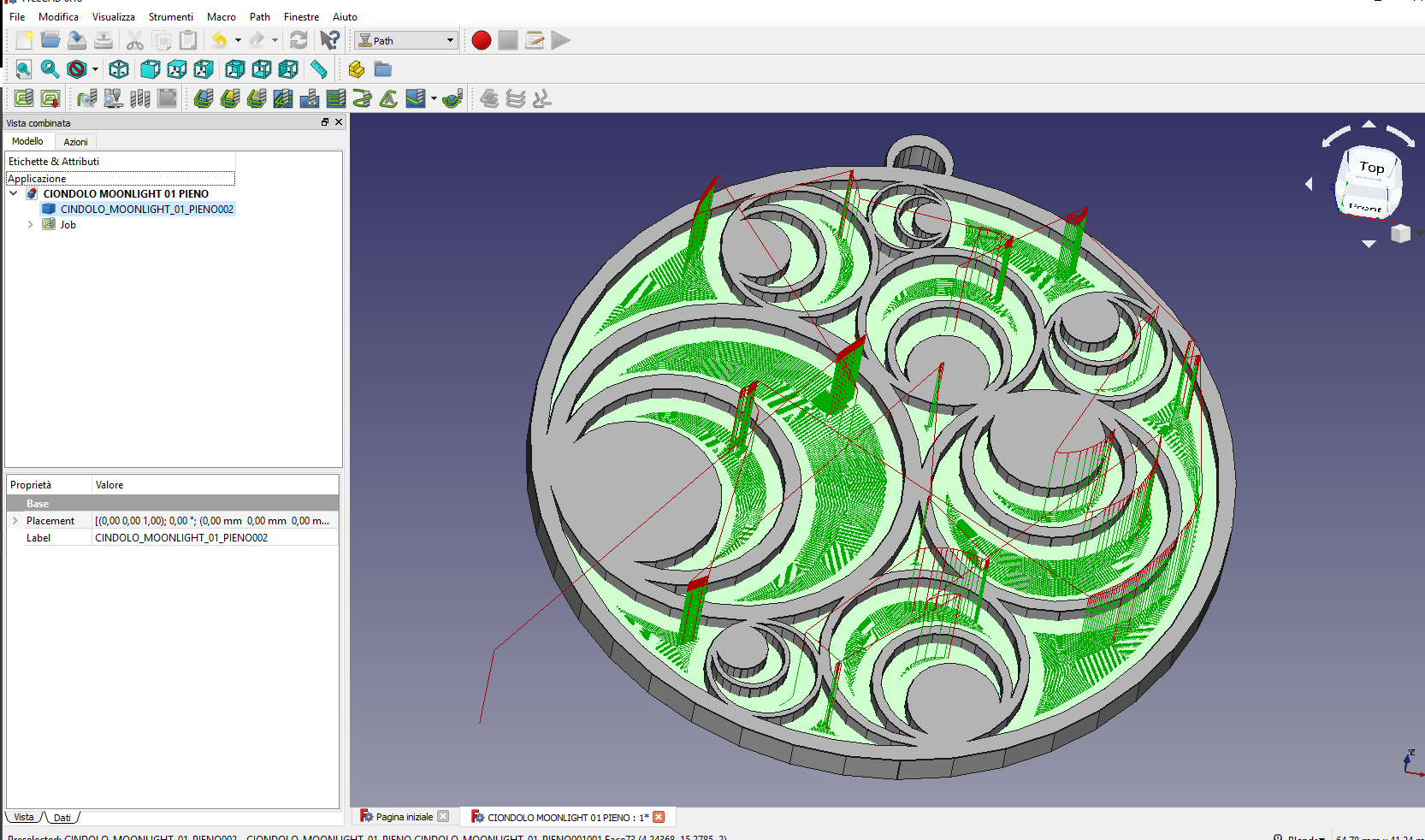
Task: Set the right view cube icon
Action: coord(204,69)
